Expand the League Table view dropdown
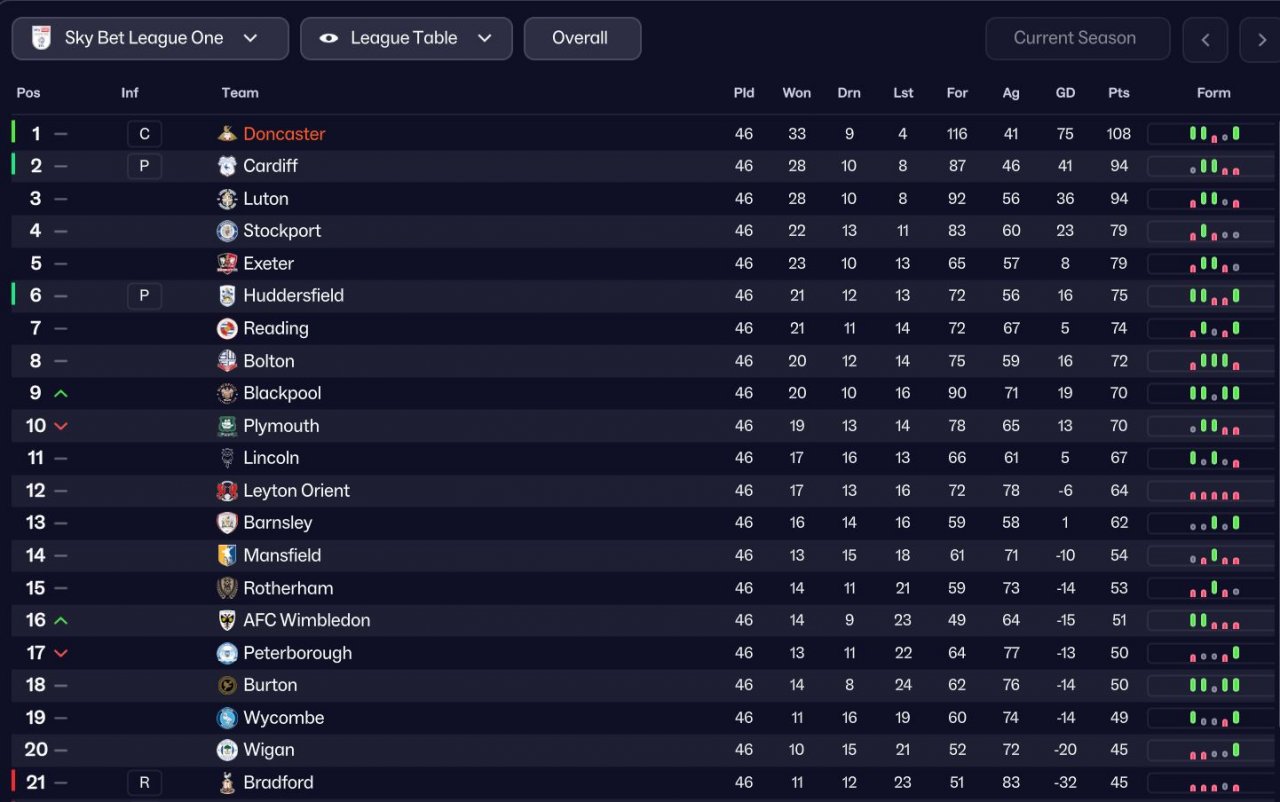 [406, 38]
